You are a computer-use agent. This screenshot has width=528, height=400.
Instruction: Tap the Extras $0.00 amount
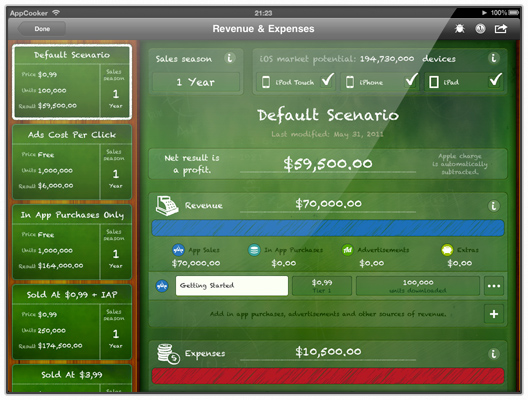click(x=460, y=263)
